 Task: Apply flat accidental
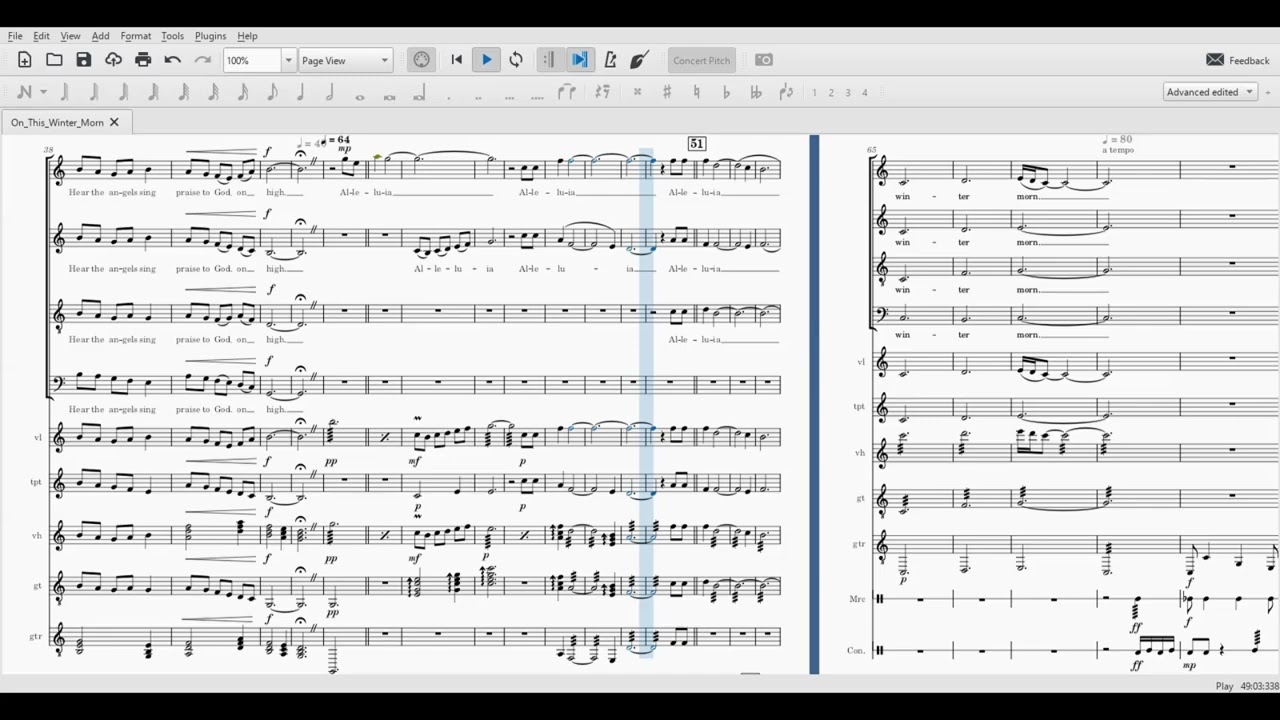click(726, 92)
